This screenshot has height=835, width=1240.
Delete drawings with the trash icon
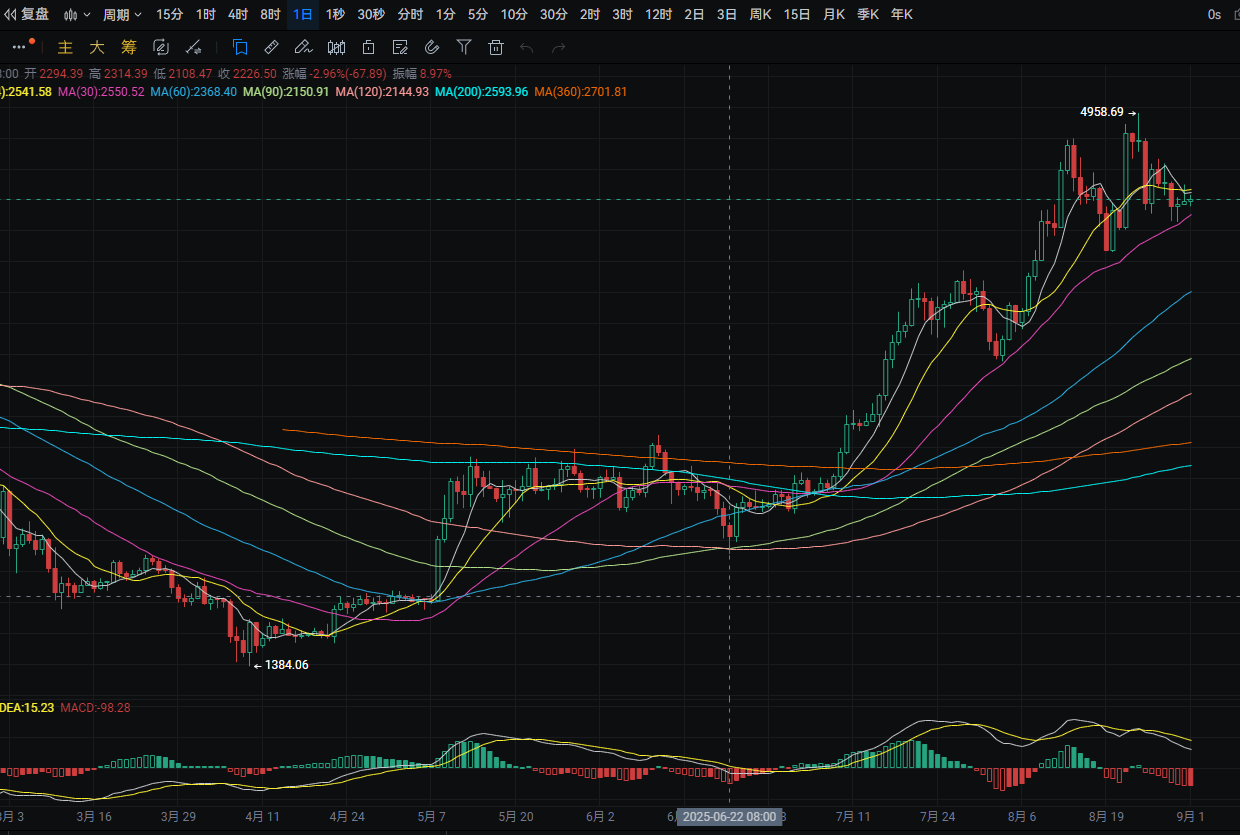pyautogui.click(x=496, y=47)
